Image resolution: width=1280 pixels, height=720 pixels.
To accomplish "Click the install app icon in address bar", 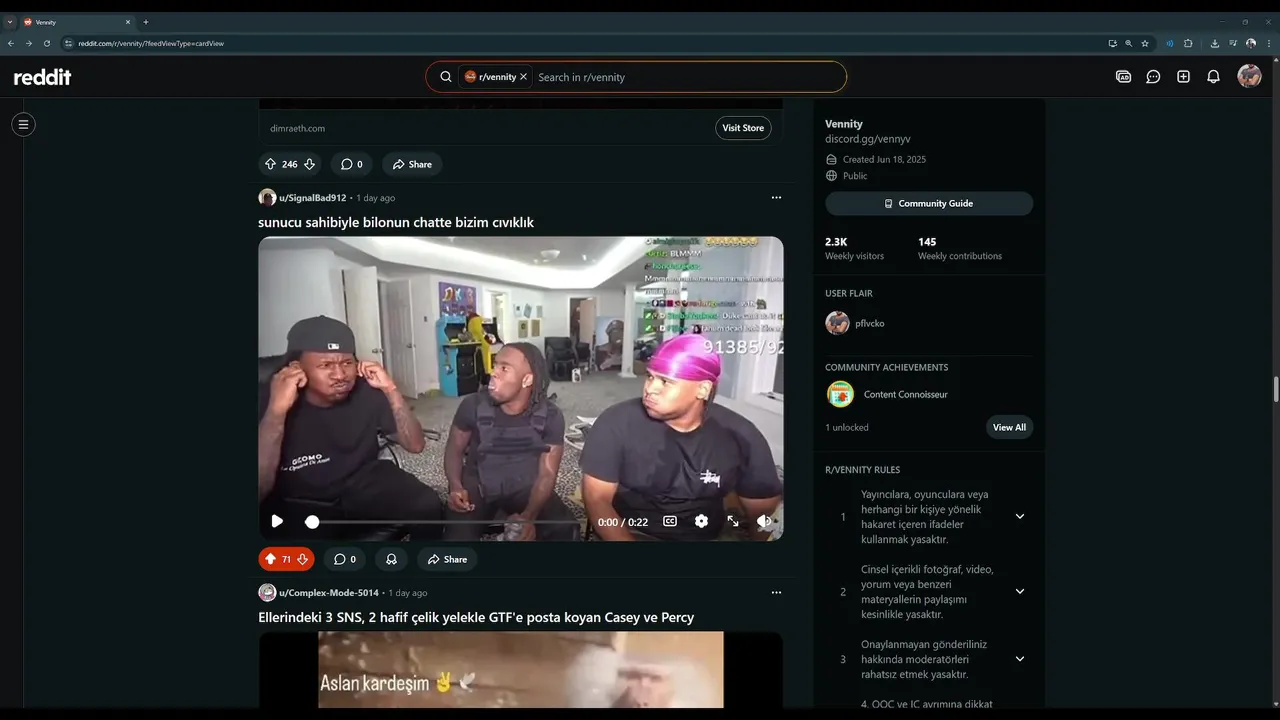I will pyautogui.click(x=1112, y=43).
